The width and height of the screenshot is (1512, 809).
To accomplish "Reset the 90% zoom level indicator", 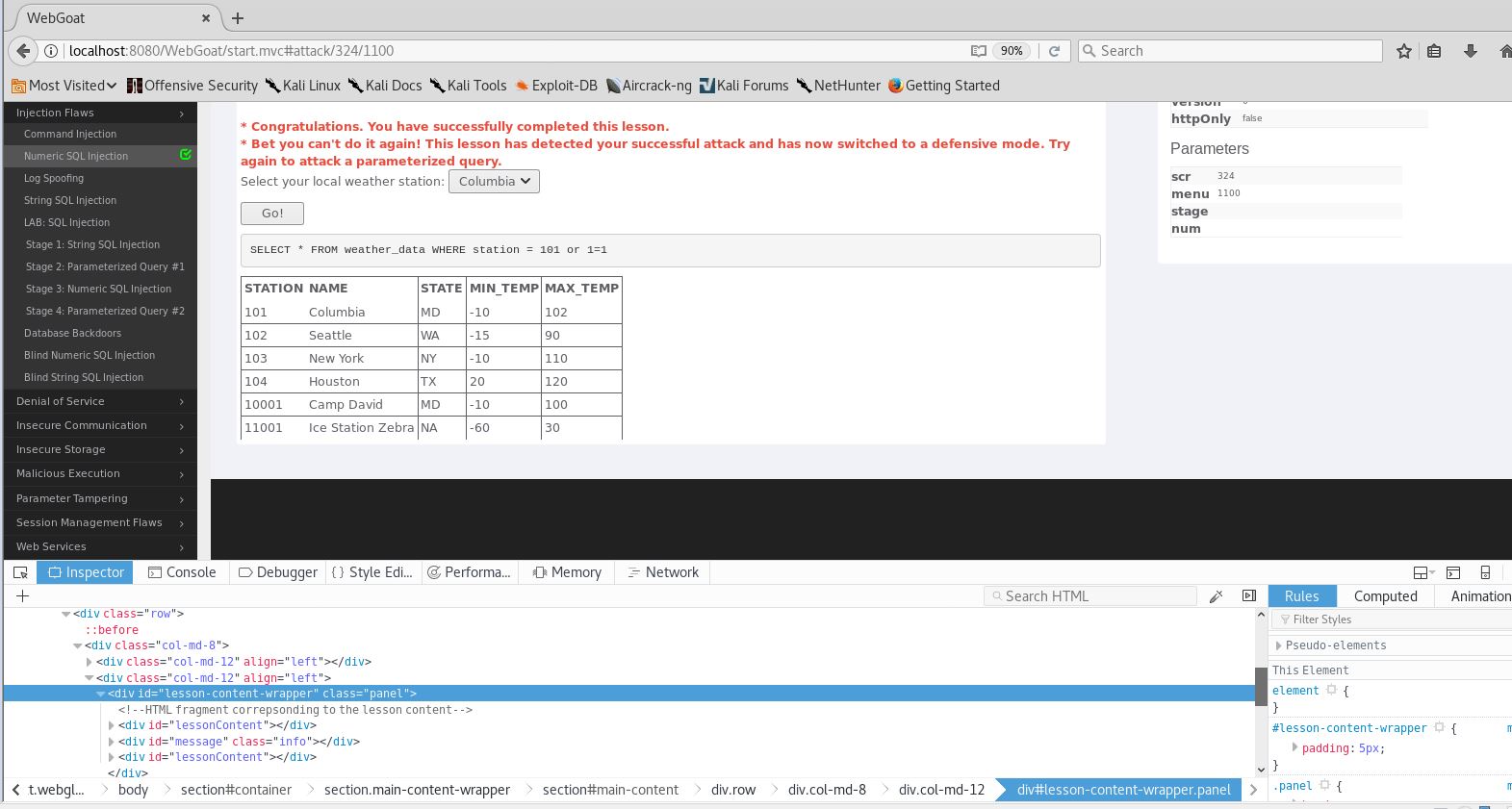I will pyautogui.click(x=1012, y=51).
